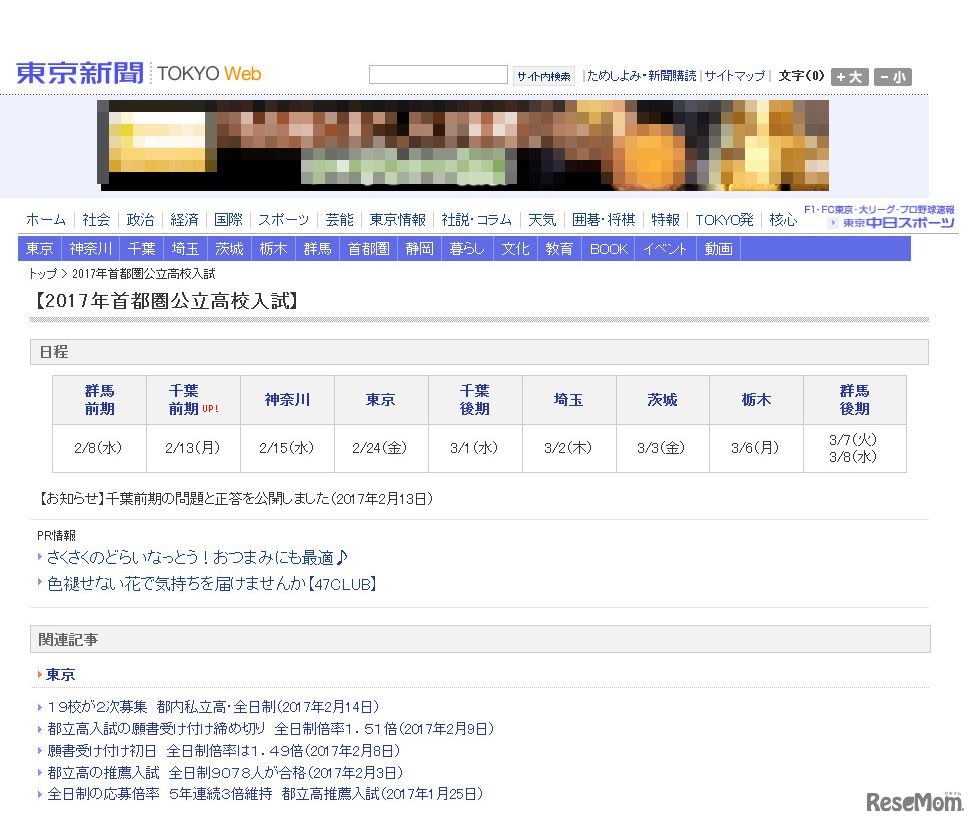977x825 pixels.
Task: Click the サイト内検索 search button
Action: [543, 76]
